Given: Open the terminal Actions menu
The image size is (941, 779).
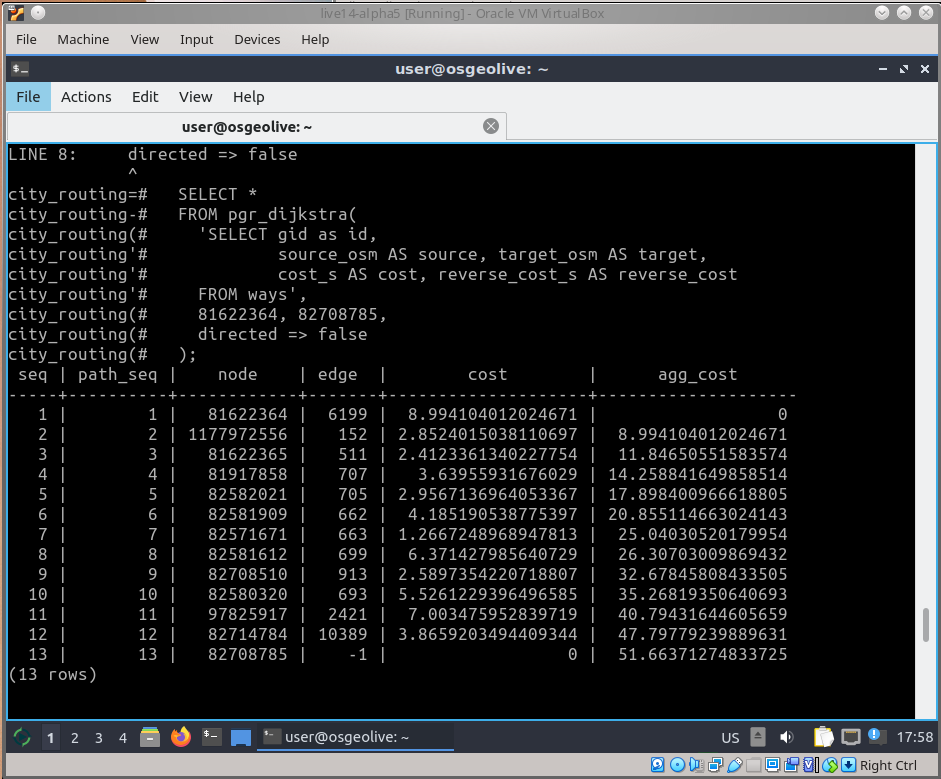Looking at the screenshot, I should tap(86, 97).
